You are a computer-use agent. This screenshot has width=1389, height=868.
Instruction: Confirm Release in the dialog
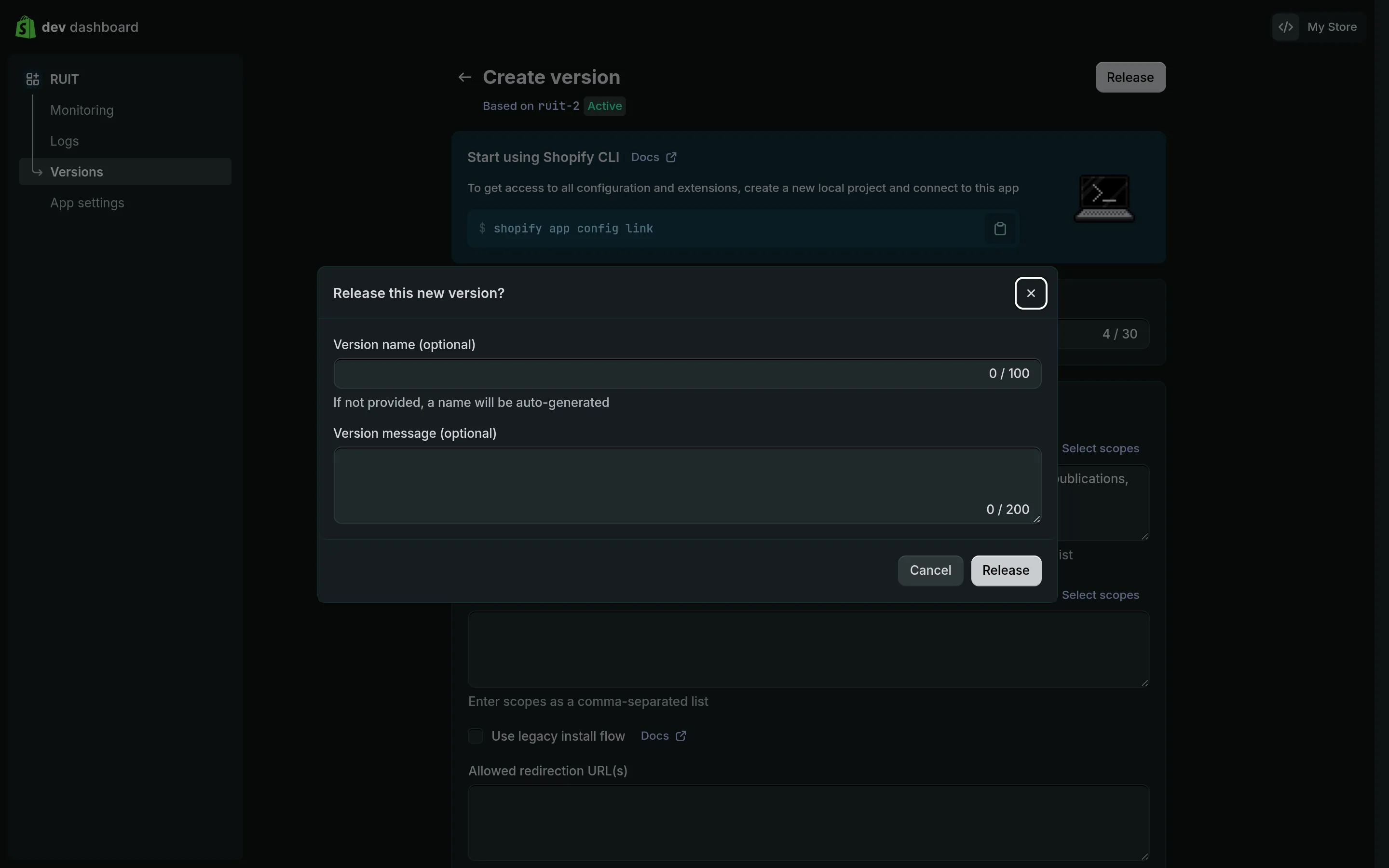pyautogui.click(x=1006, y=570)
